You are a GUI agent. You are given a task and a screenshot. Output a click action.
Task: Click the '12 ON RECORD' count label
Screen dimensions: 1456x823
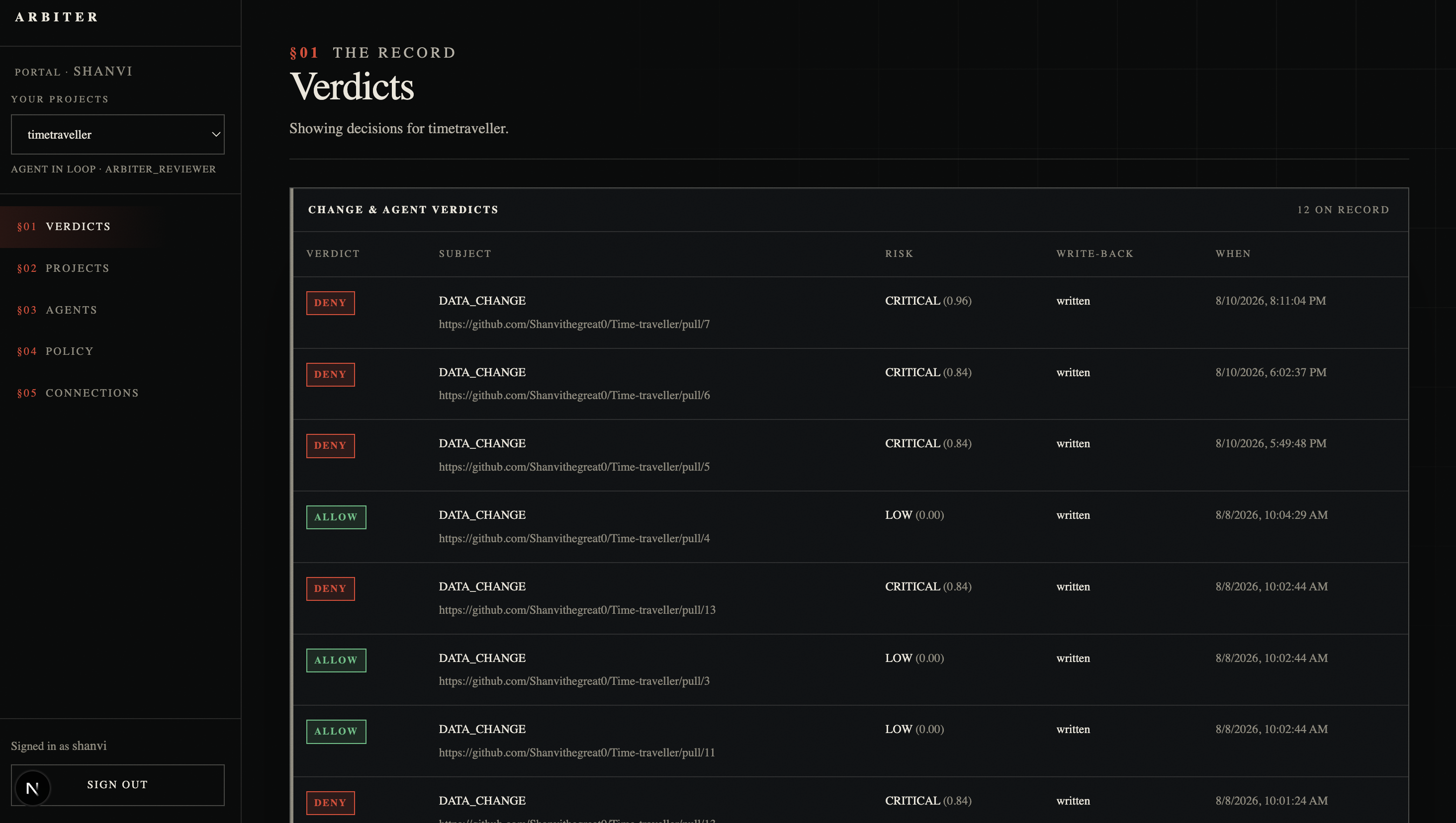click(x=1343, y=210)
